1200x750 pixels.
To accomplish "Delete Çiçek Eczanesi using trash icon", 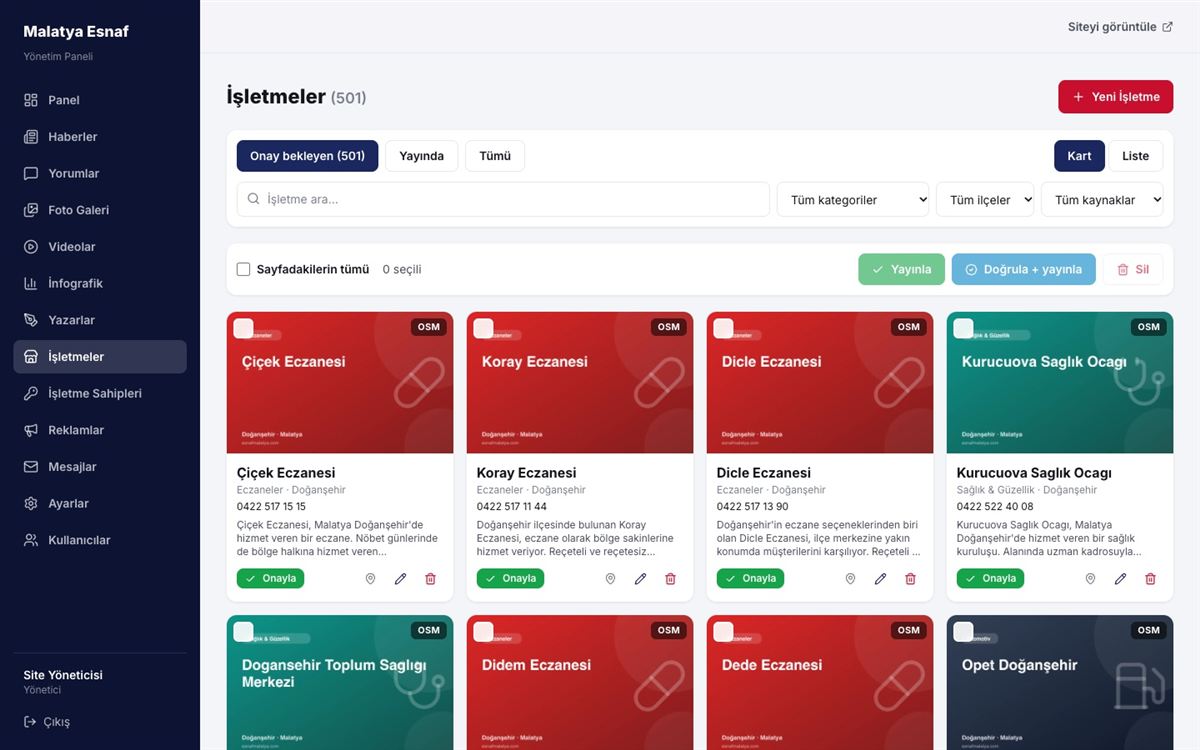I will [x=430, y=579].
